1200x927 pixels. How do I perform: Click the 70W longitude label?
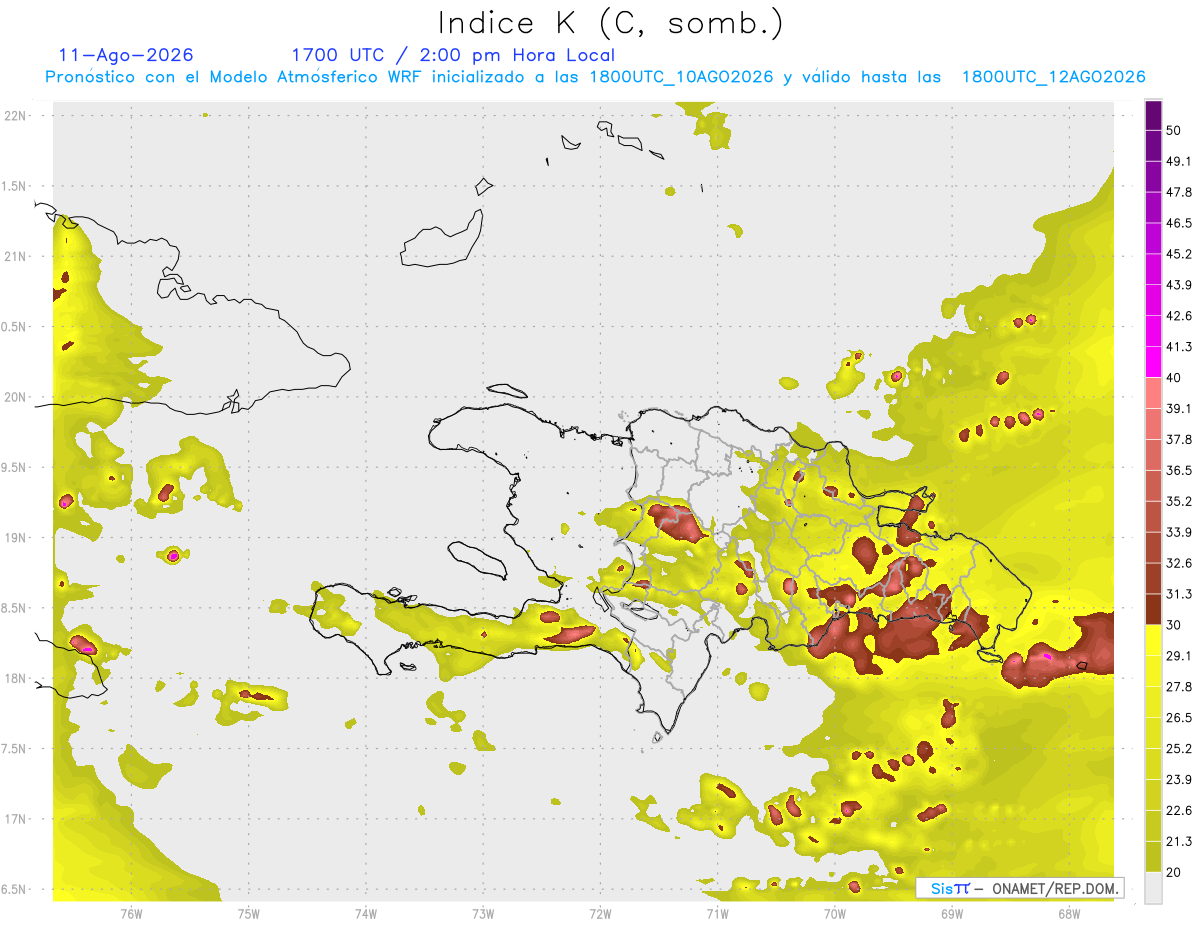pos(834,914)
